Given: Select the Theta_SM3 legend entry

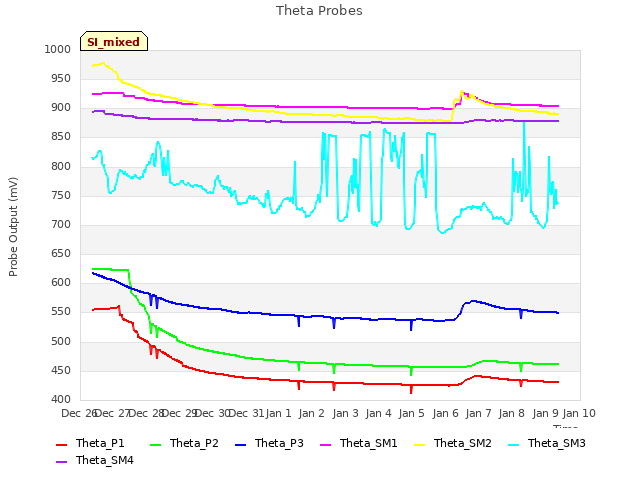Looking at the screenshot, I should pyautogui.click(x=547, y=443).
